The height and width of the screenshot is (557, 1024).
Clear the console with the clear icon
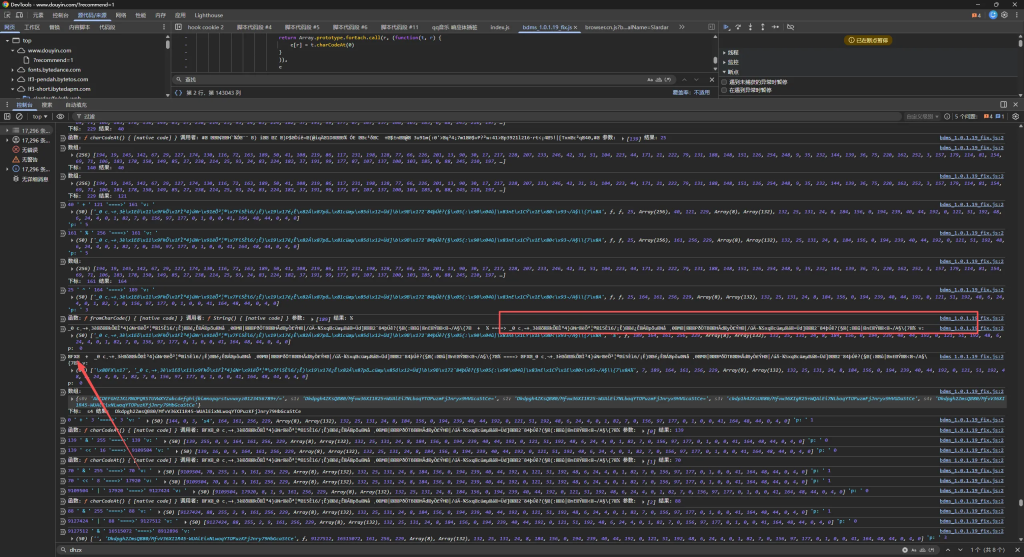tap(21, 116)
